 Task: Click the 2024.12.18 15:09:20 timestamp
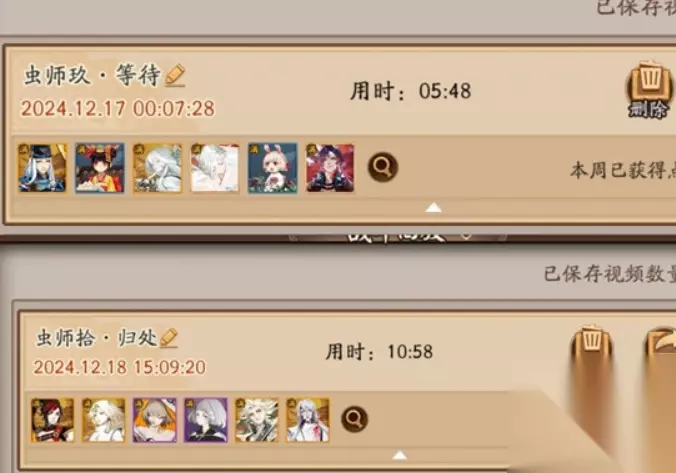(119, 367)
